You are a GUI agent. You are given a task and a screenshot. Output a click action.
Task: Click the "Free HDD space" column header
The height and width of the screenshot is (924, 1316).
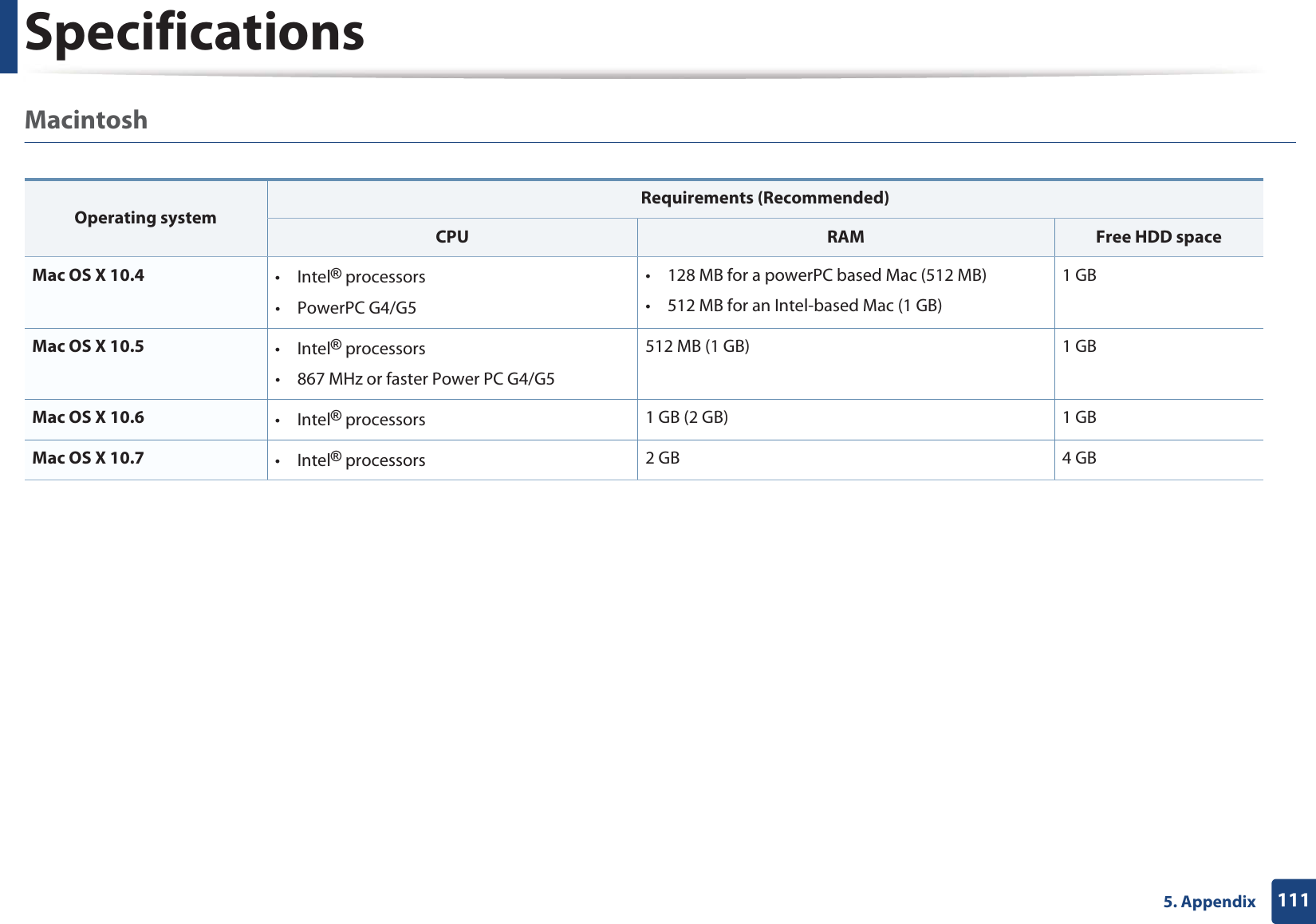click(1158, 237)
